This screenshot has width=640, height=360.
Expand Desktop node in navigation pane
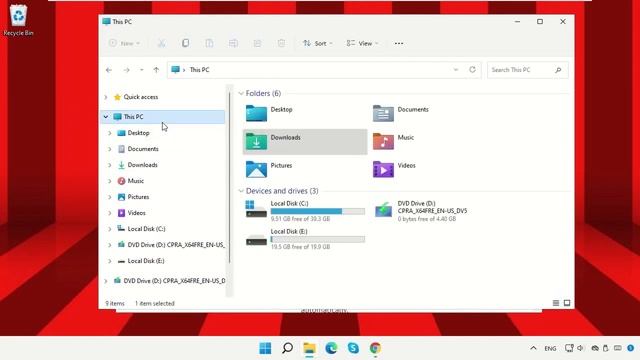(110, 133)
